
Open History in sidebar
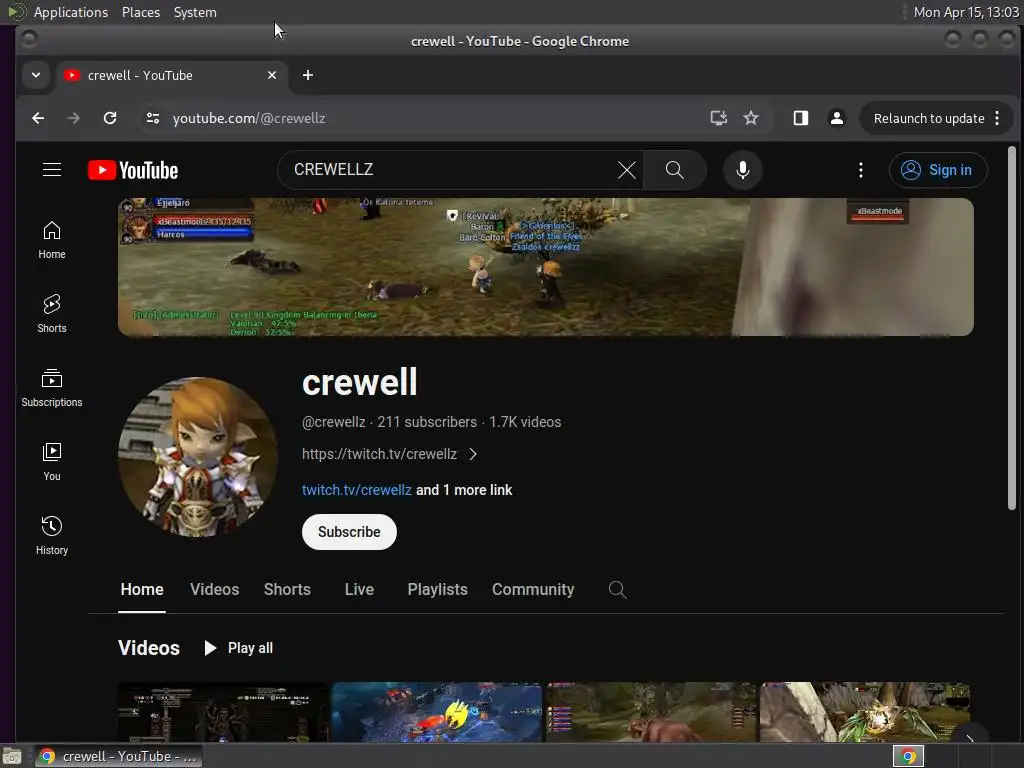tap(52, 536)
